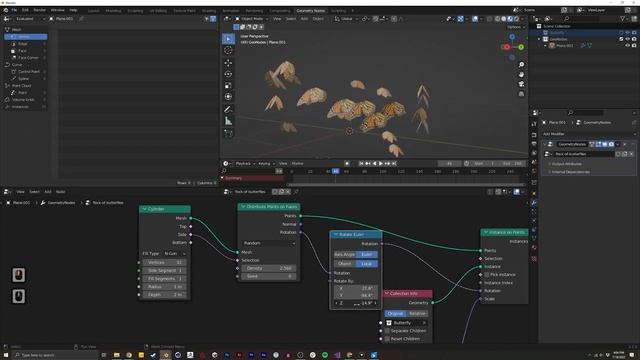Toggle the node editor pin icon

coord(296,192)
